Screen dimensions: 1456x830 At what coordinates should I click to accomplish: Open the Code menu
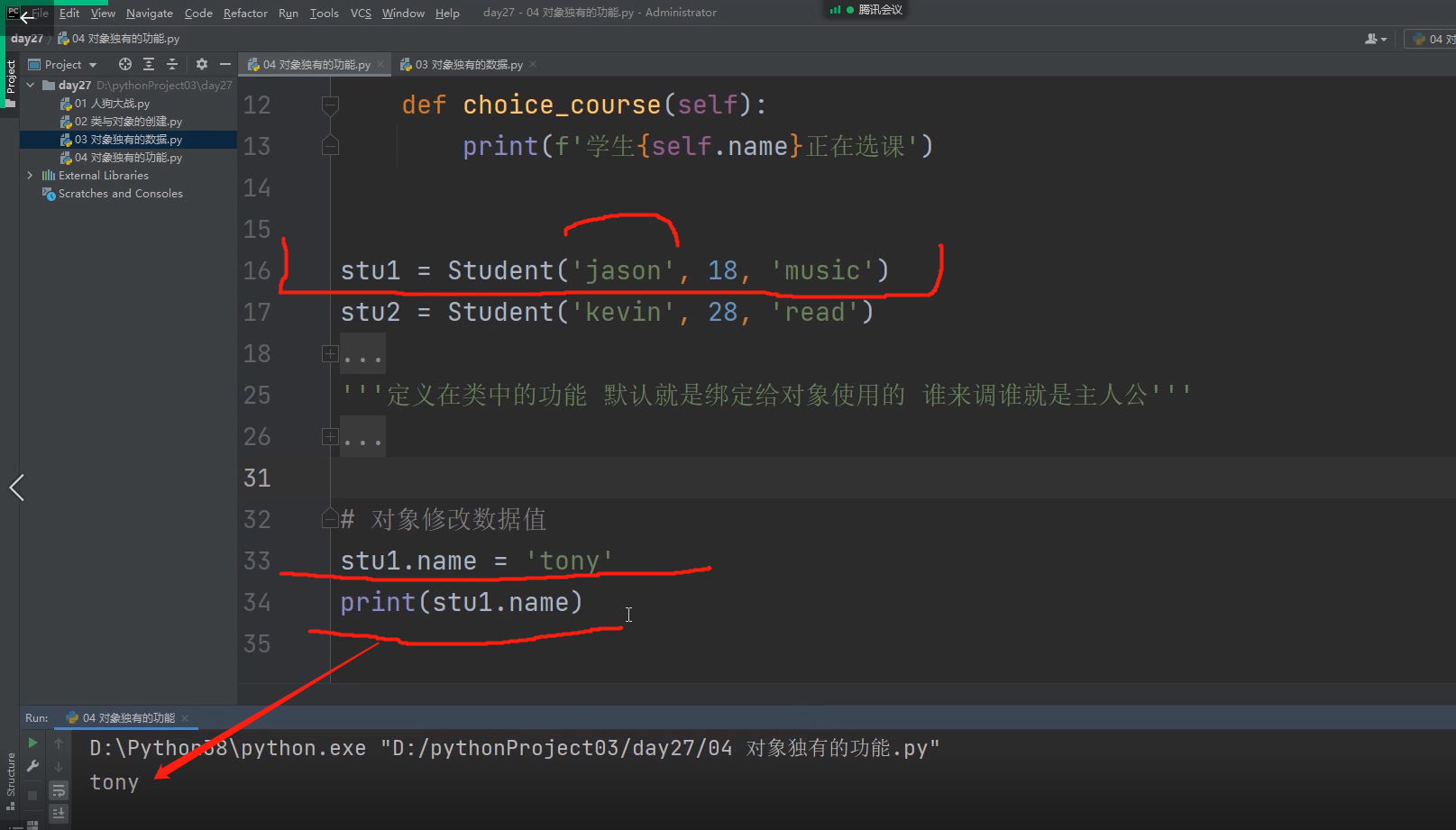coord(198,13)
